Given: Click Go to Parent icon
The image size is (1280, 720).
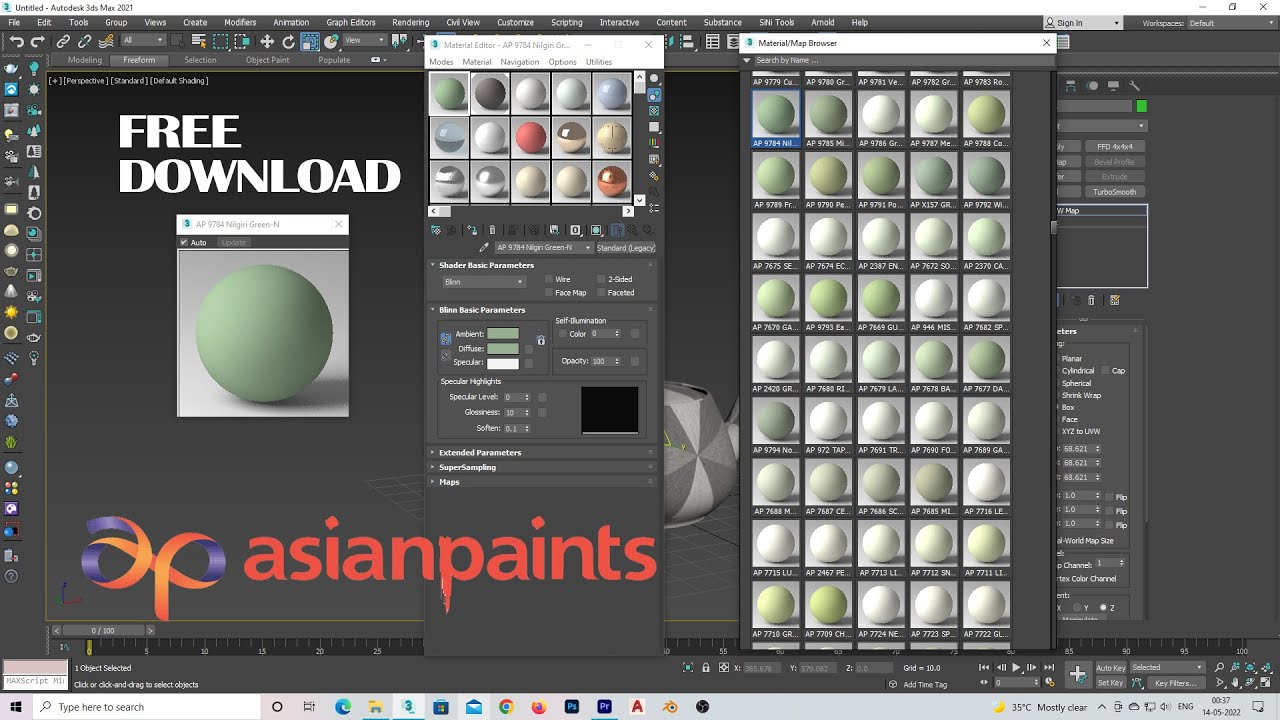Looking at the screenshot, I should (632, 230).
